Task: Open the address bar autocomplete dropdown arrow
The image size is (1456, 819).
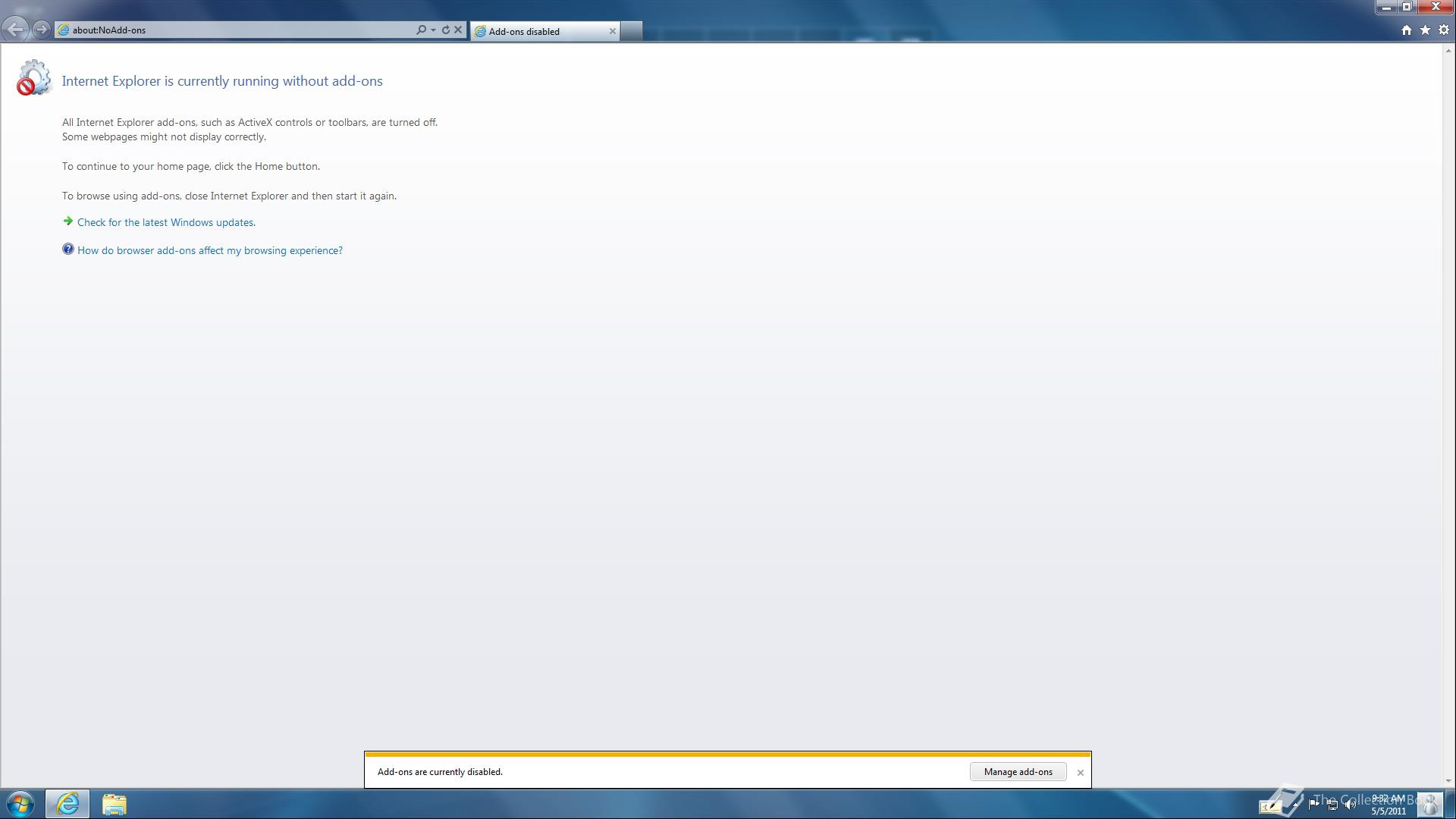Action: 433,30
